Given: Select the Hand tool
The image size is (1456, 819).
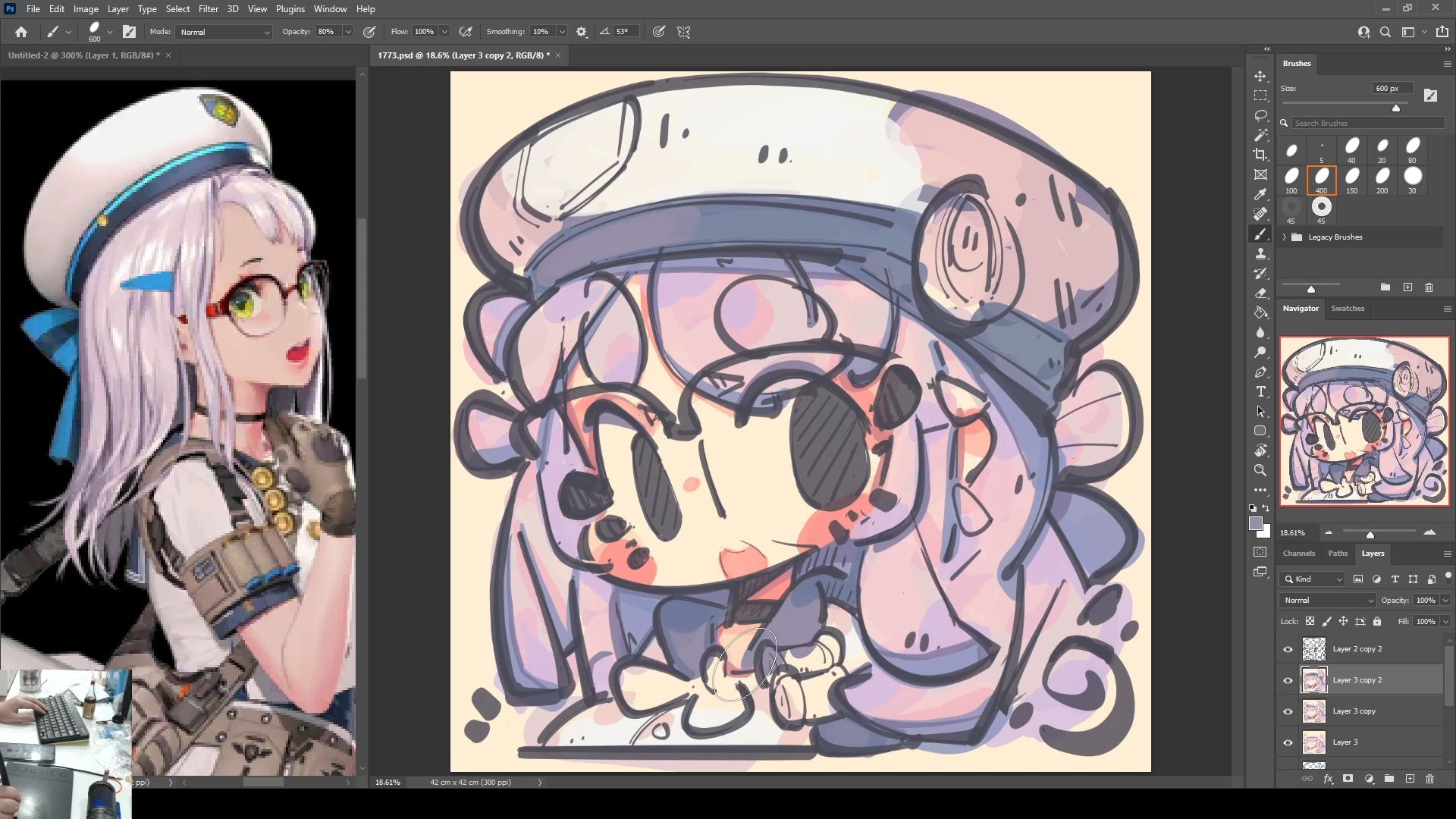Looking at the screenshot, I should click(x=1260, y=450).
